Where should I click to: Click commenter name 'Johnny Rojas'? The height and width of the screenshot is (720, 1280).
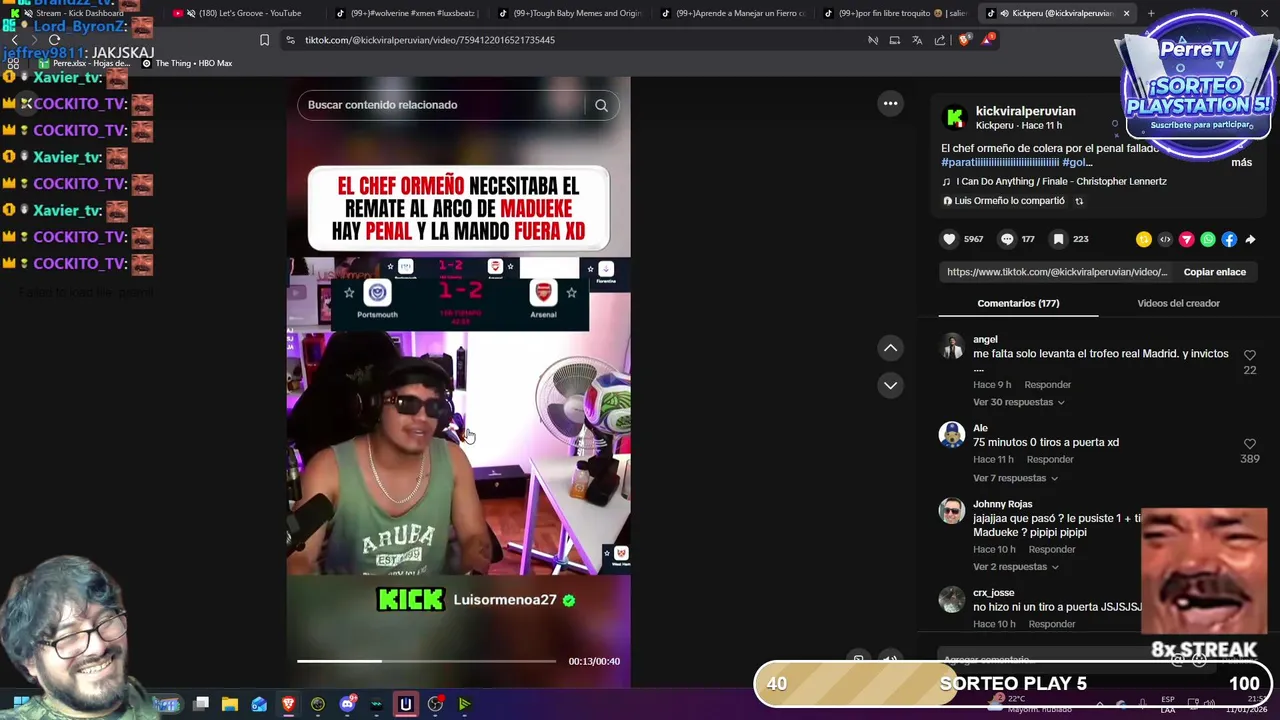point(1002,504)
